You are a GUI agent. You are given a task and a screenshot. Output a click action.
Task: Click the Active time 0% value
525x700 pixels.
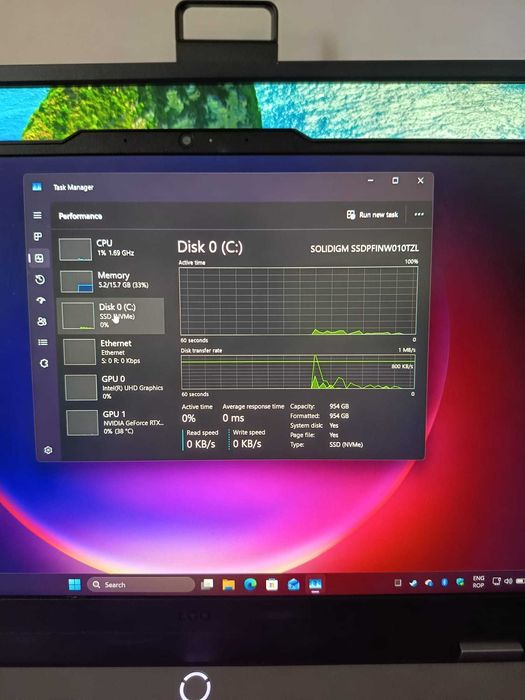pyautogui.click(x=188, y=418)
